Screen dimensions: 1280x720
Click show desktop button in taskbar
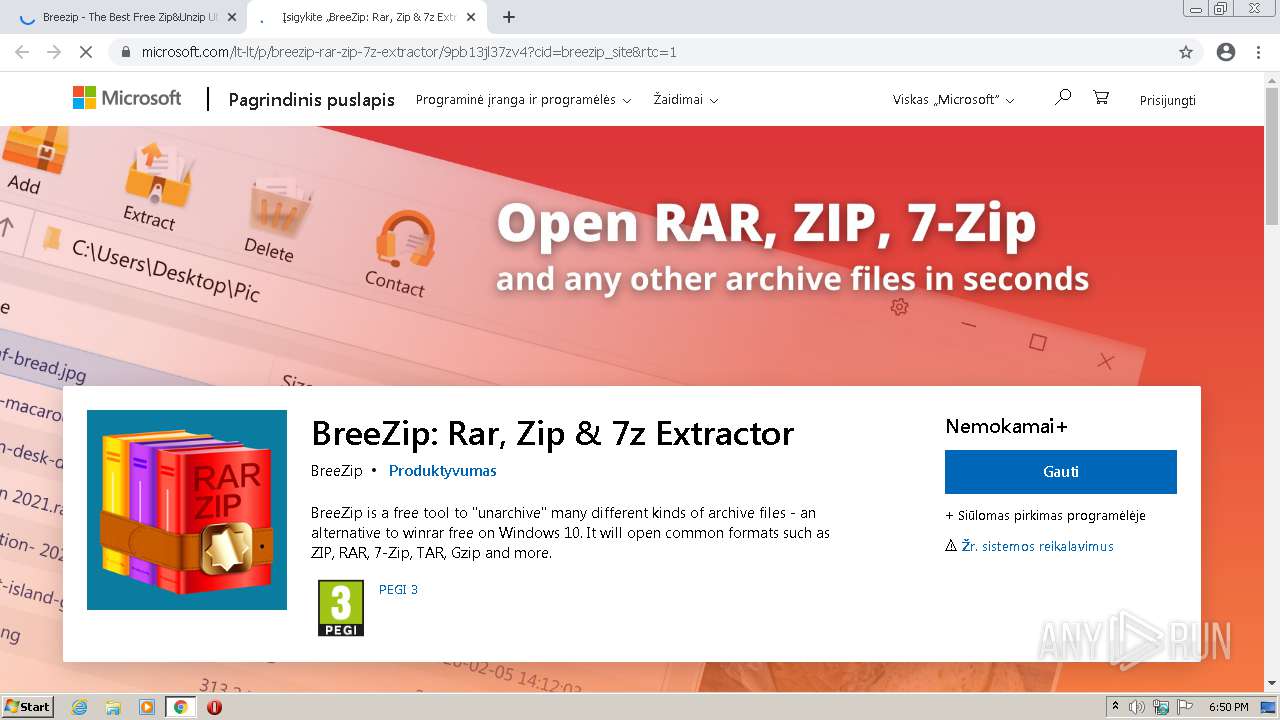click(1269, 707)
